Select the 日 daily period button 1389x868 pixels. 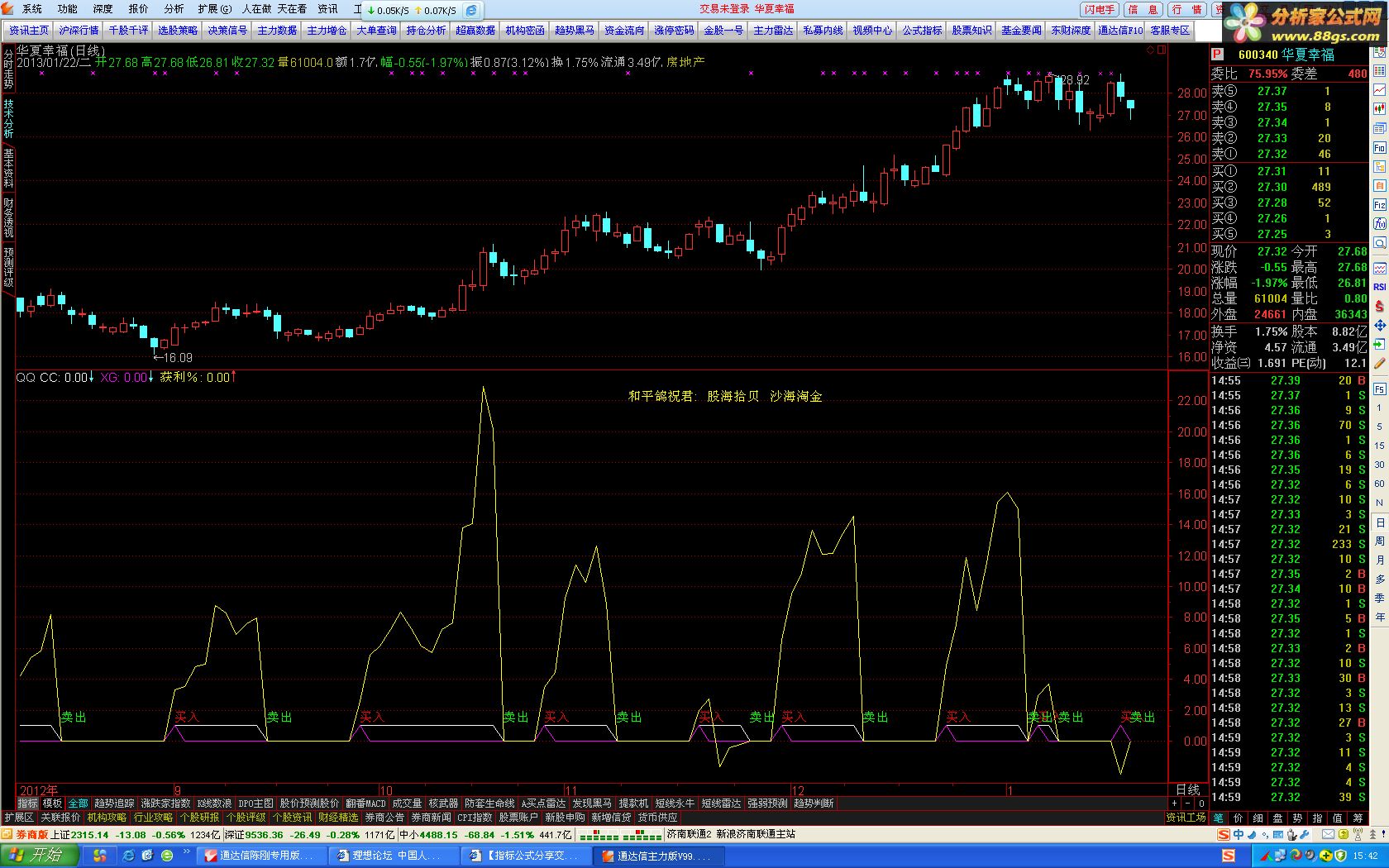click(x=1379, y=522)
